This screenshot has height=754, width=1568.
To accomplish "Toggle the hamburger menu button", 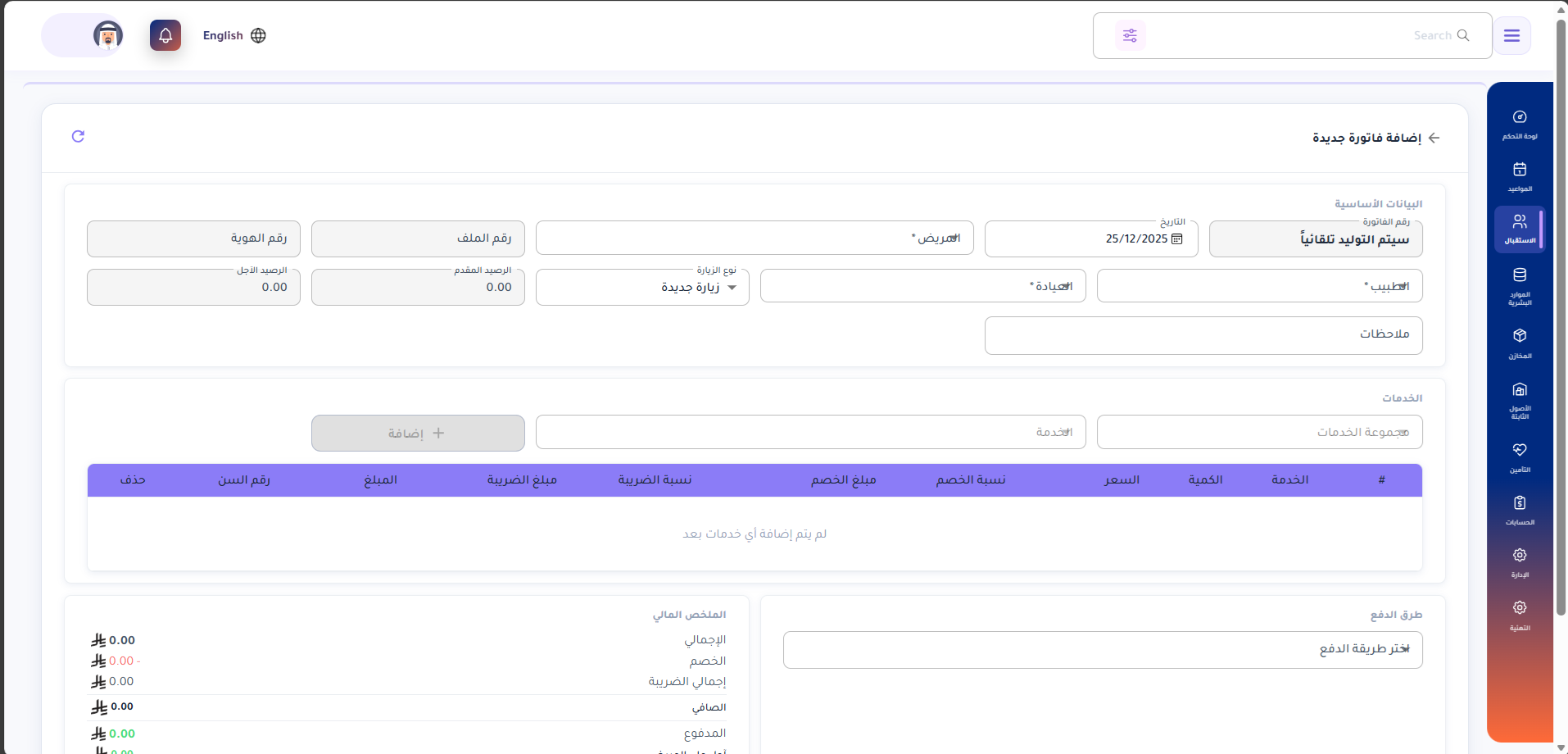I will (1511, 35).
